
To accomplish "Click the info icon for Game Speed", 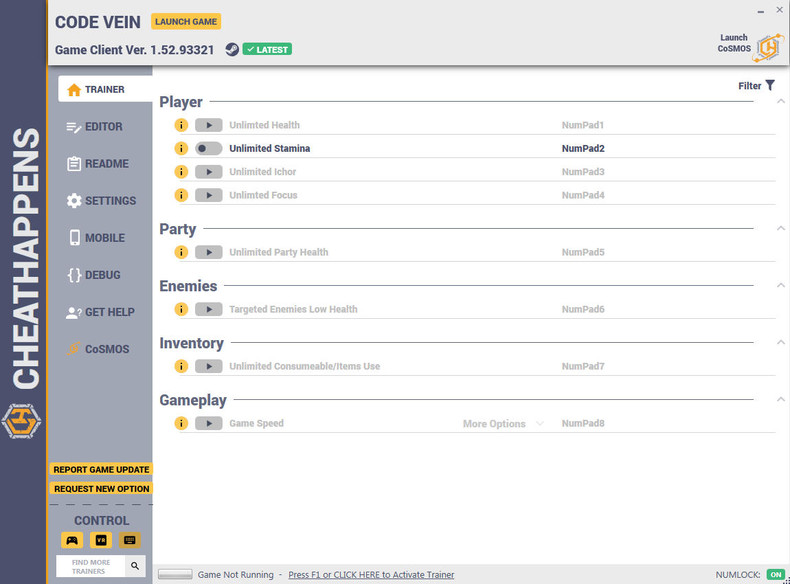I will [181, 423].
